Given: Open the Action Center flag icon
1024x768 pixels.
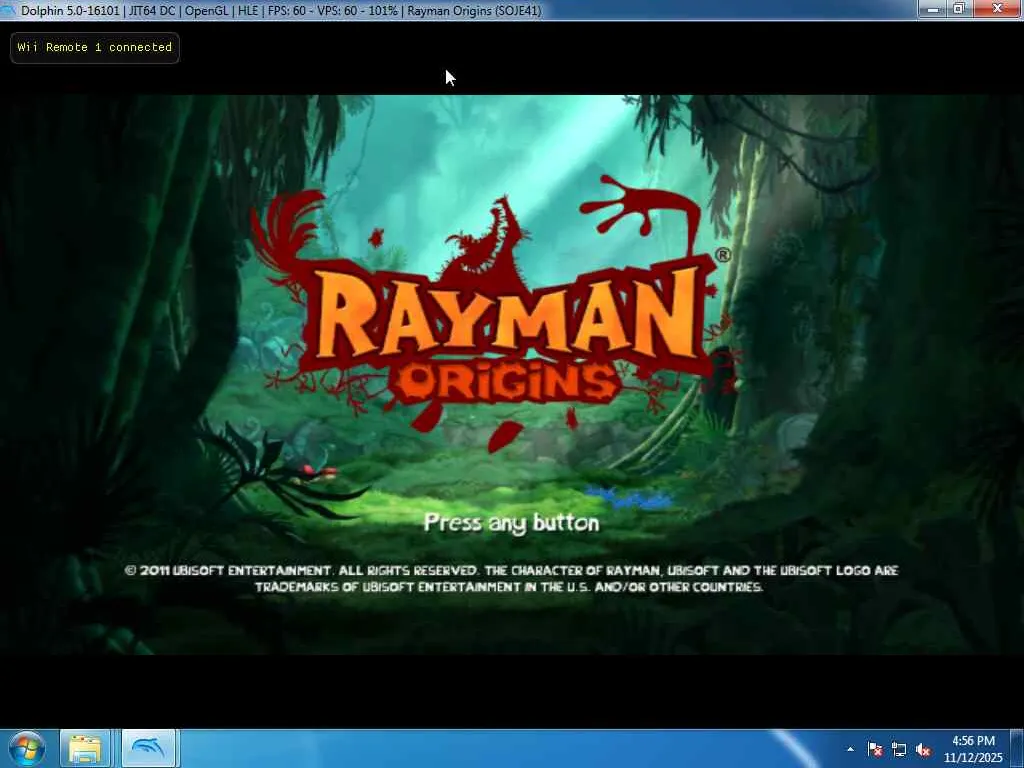Looking at the screenshot, I should [874, 749].
